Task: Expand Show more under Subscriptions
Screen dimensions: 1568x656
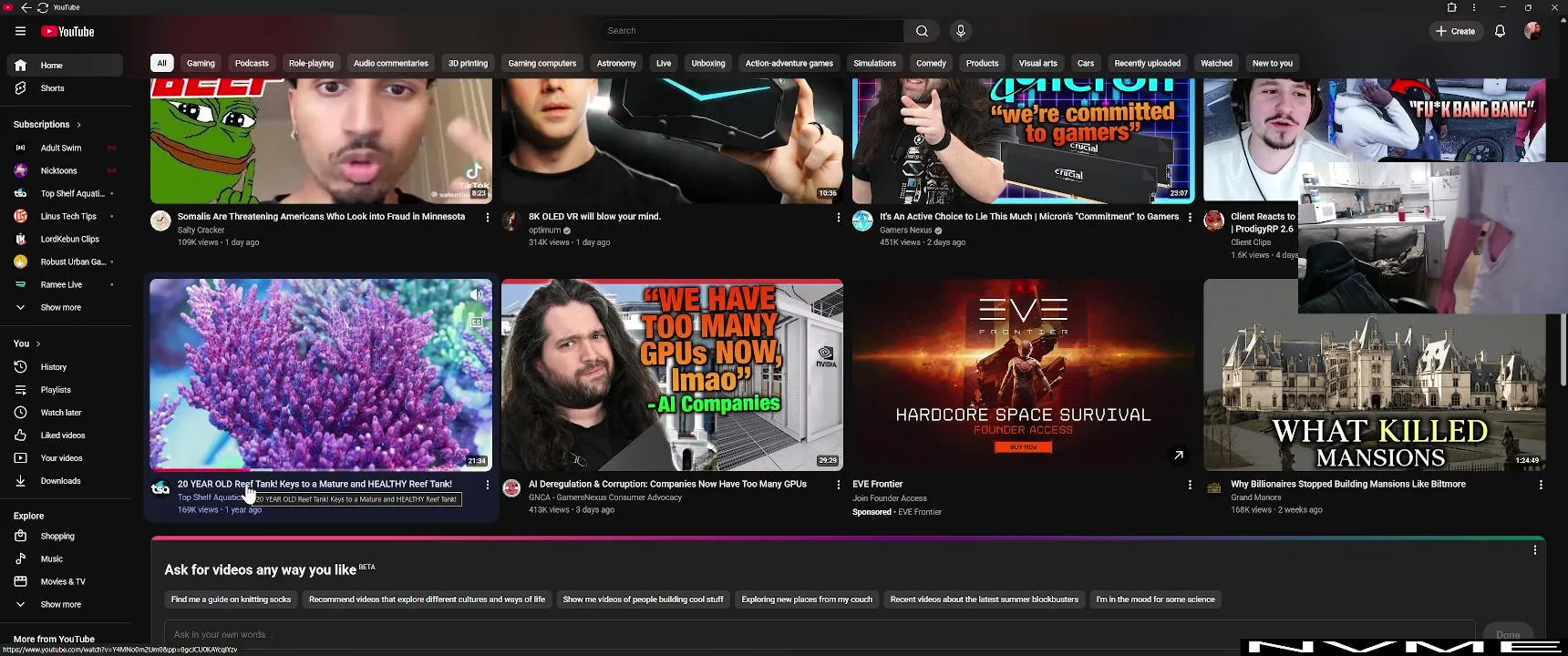Action: pyautogui.click(x=65, y=308)
